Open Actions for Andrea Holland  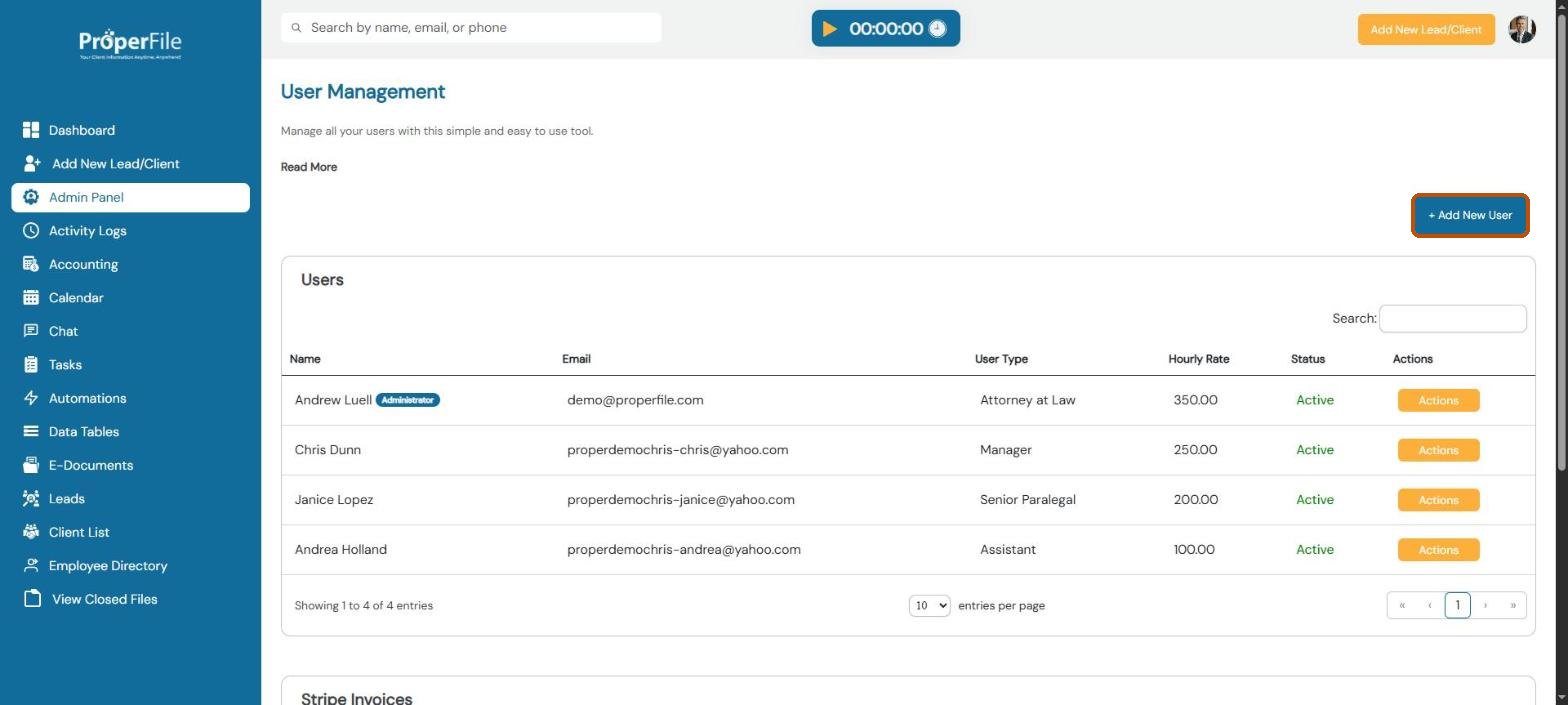coord(1438,550)
